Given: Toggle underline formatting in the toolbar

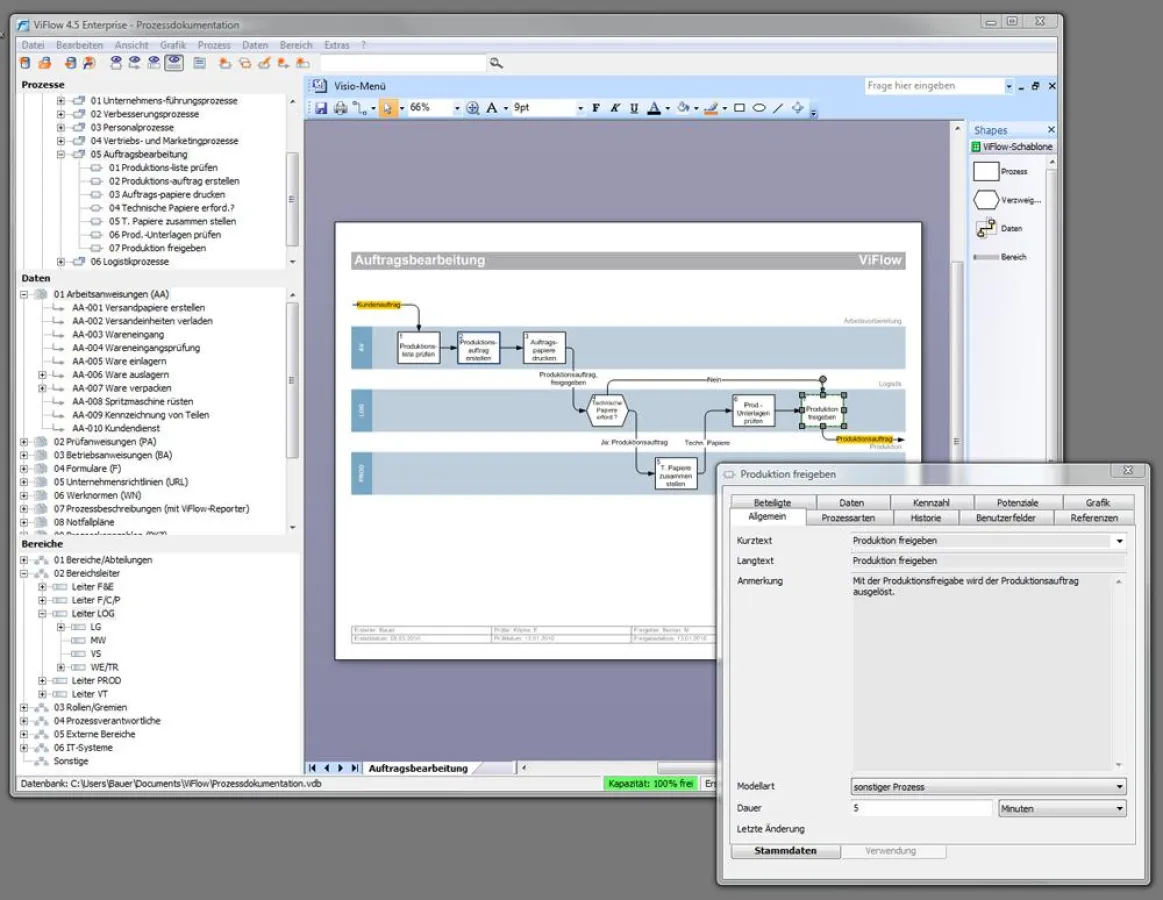Looking at the screenshot, I should [x=634, y=107].
